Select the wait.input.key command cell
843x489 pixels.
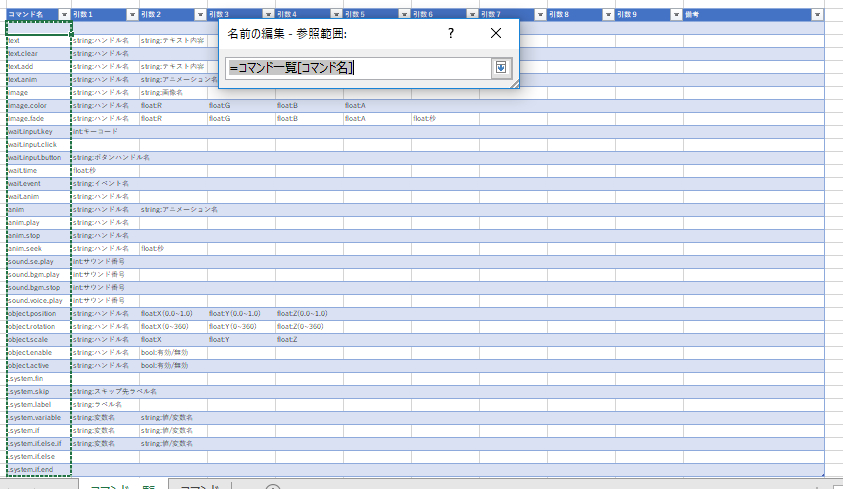(39, 132)
